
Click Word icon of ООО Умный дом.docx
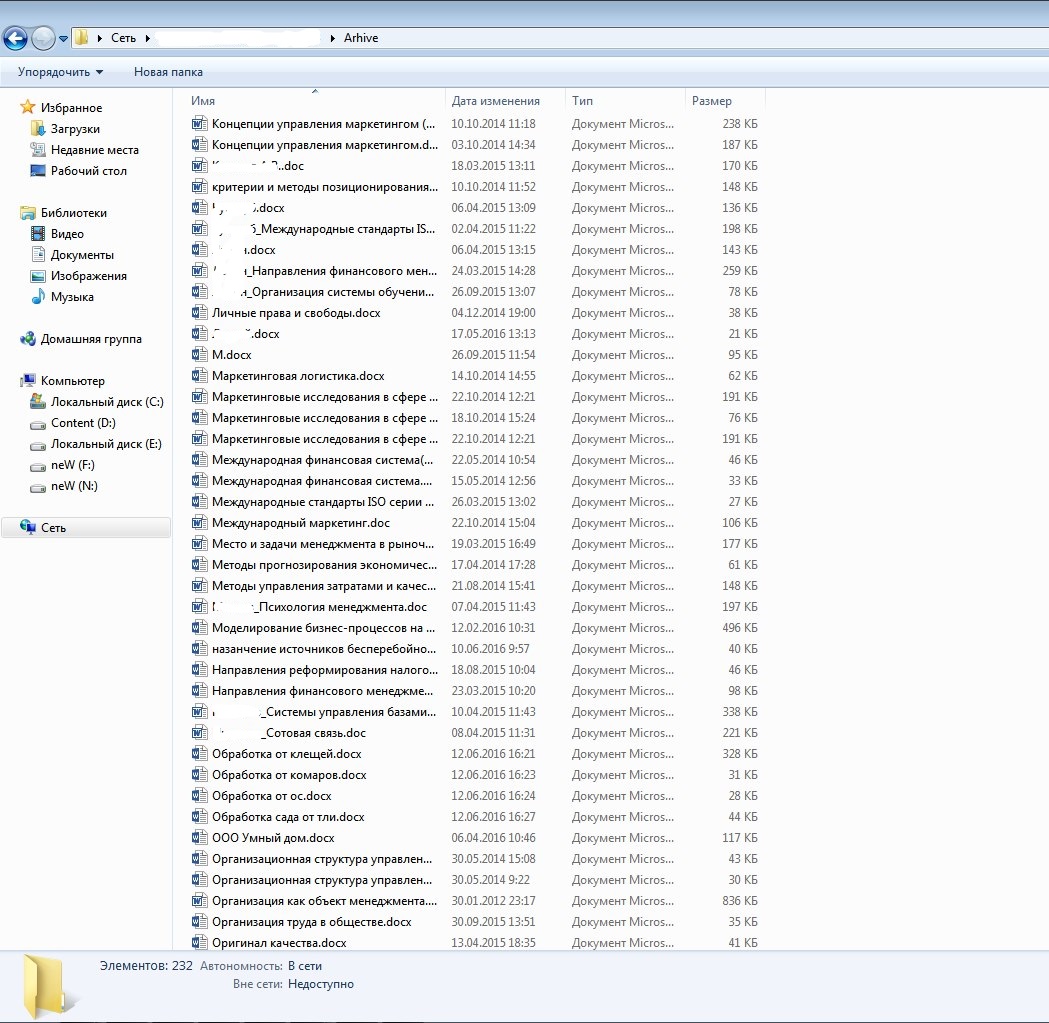coord(199,838)
